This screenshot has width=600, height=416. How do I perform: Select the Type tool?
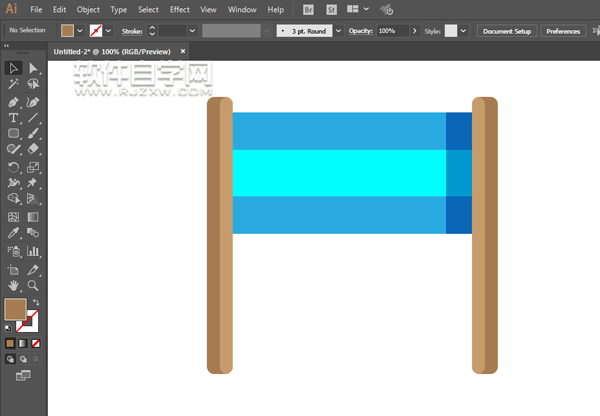pos(13,118)
